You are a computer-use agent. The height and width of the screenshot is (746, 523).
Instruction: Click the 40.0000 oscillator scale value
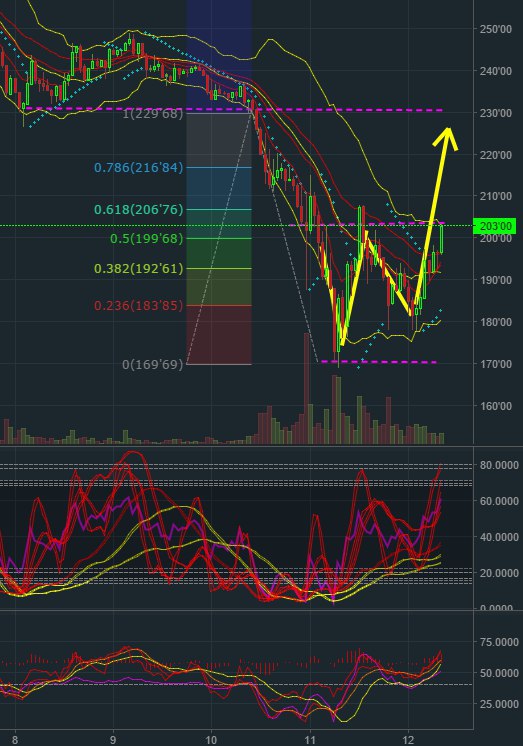coord(499,537)
